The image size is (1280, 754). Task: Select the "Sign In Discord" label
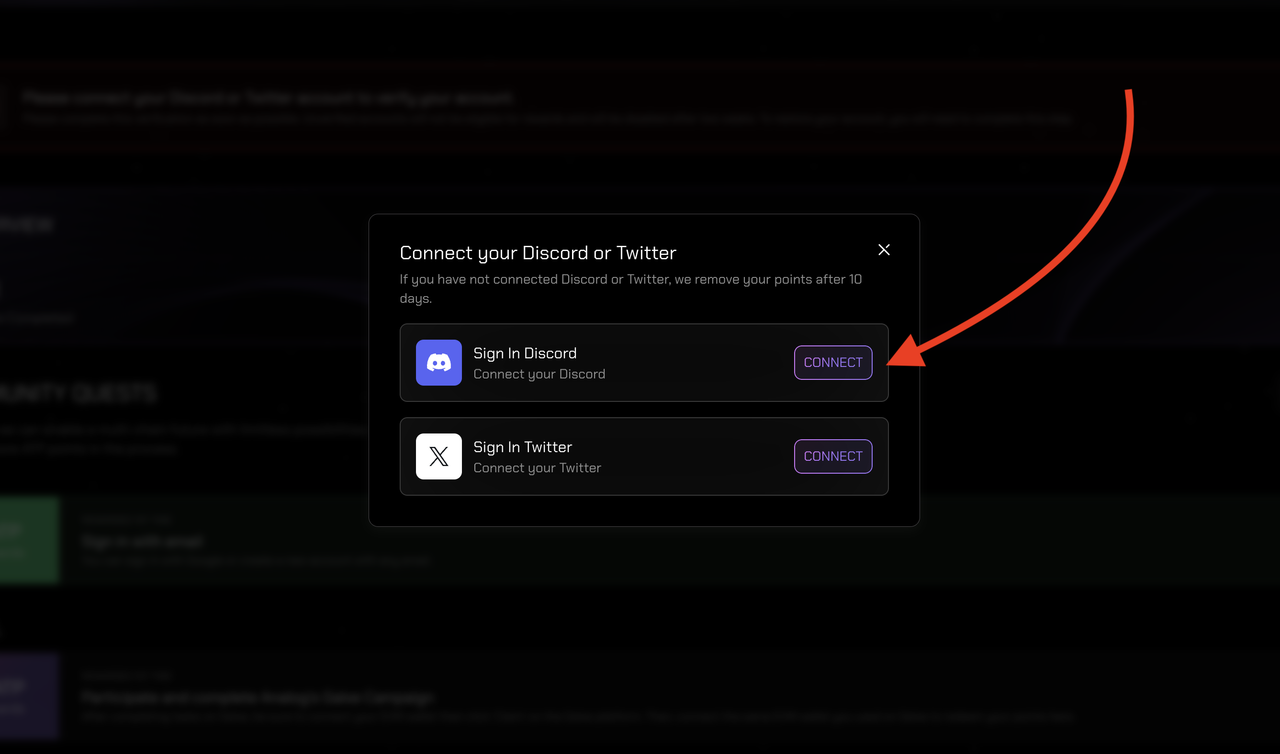point(525,353)
